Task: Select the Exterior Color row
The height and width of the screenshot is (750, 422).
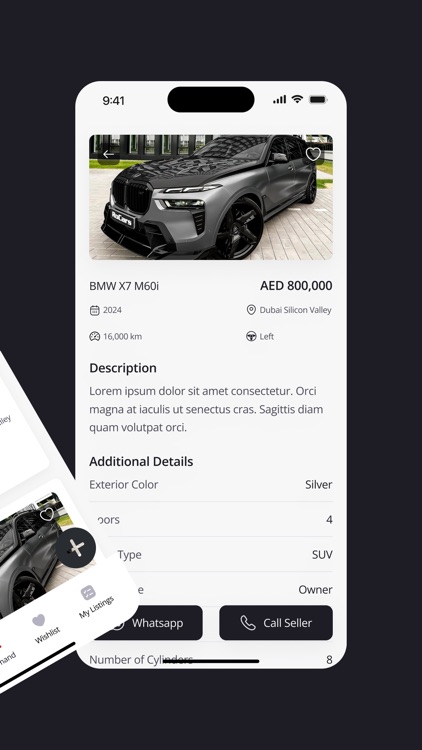Action: click(x=211, y=485)
